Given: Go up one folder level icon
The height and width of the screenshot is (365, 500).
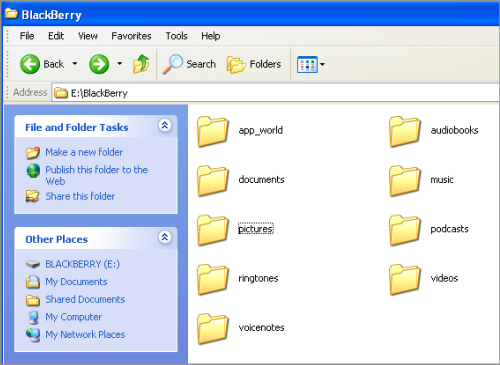Looking at the screenshot, I should coord(141,64).
